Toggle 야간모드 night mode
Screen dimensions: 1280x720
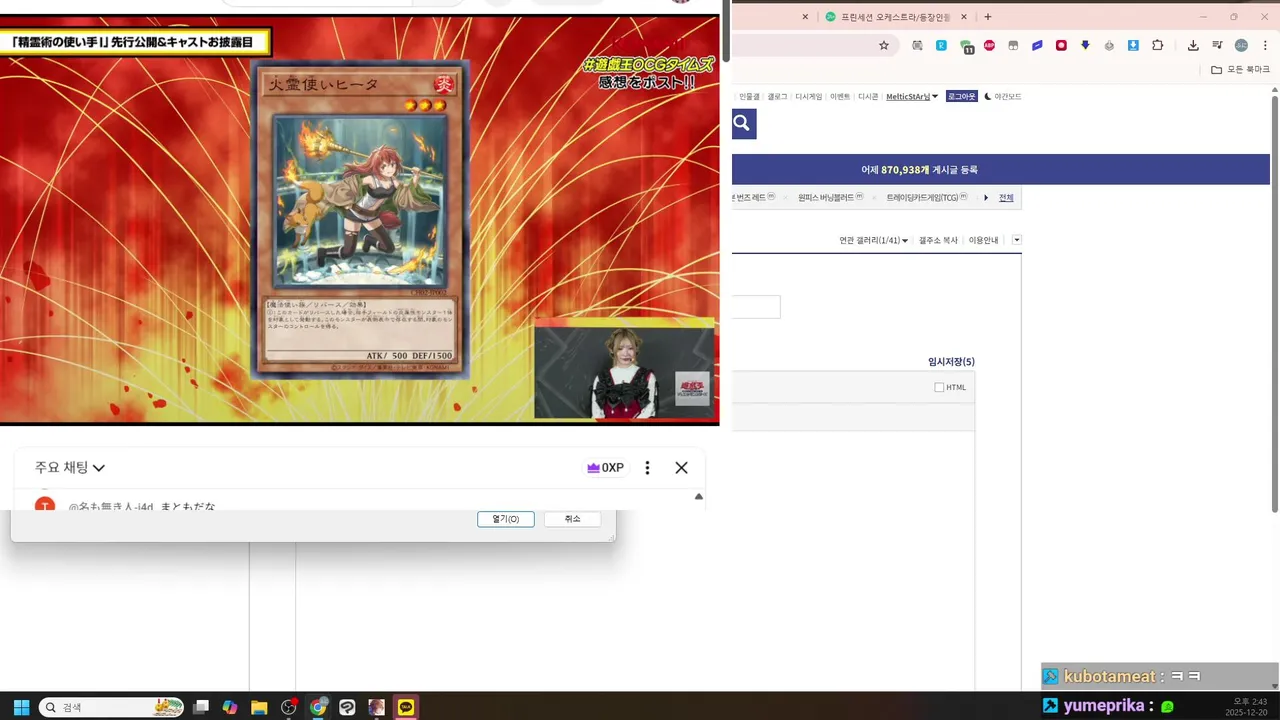coord(1003,97)
